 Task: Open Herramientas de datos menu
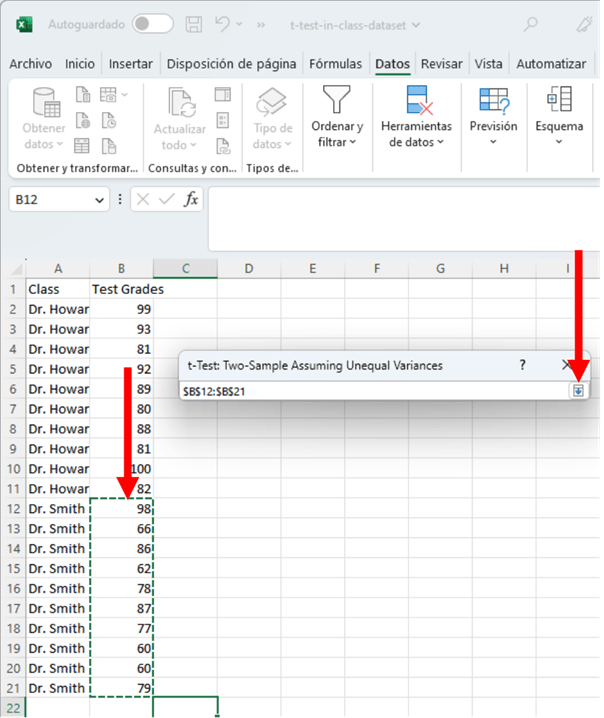click(x=416, y=118)
